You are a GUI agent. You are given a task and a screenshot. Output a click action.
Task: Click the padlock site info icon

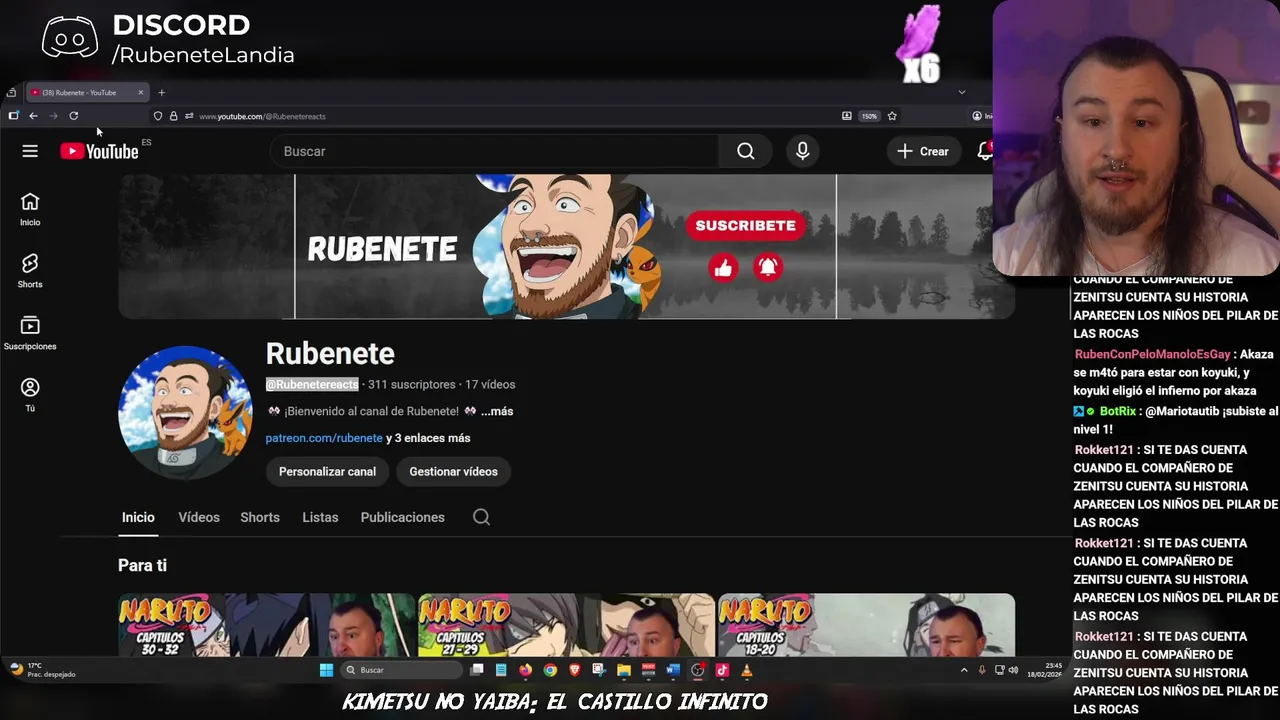[x=173, y=116]
